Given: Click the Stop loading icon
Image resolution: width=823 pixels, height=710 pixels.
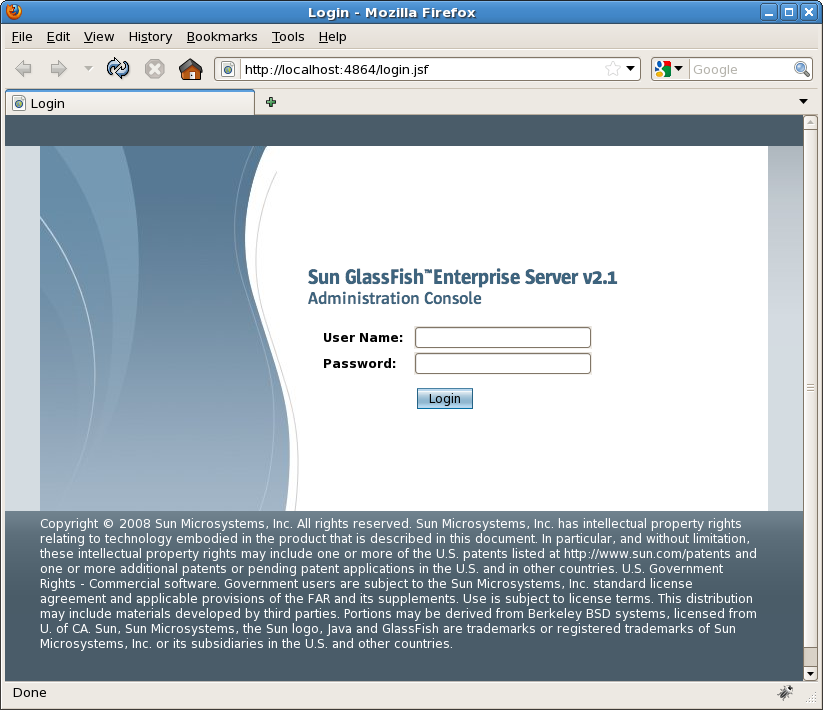Looking at the screenshot, I should 154,69.
